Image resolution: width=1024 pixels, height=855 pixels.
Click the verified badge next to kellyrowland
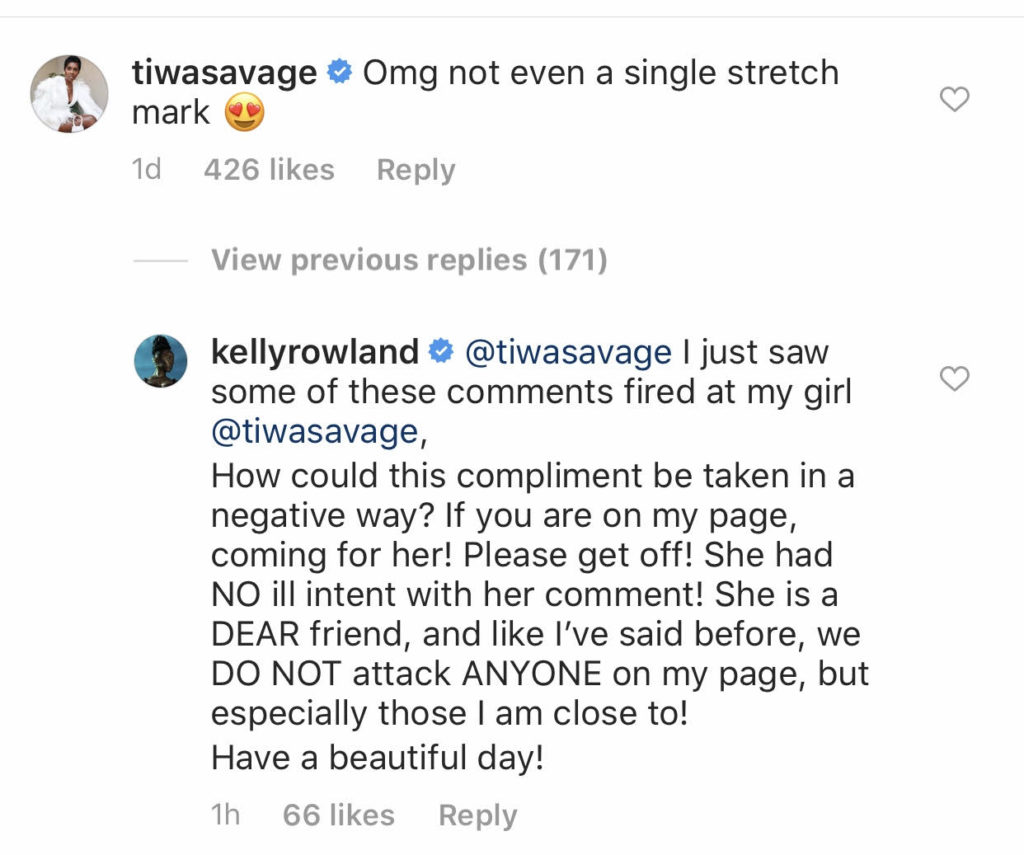coord(440,352)
